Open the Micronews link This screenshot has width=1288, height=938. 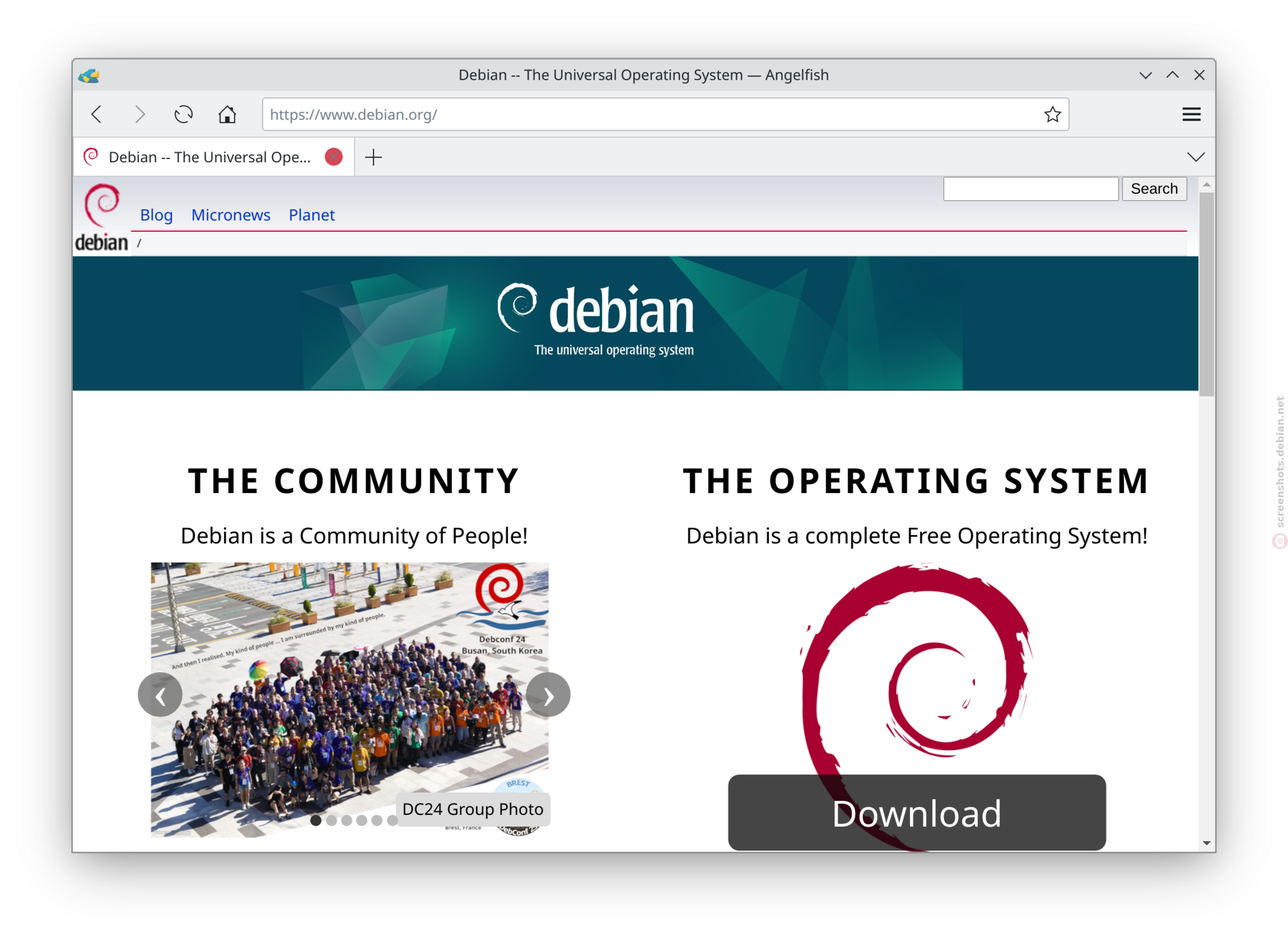coord(231,215)
